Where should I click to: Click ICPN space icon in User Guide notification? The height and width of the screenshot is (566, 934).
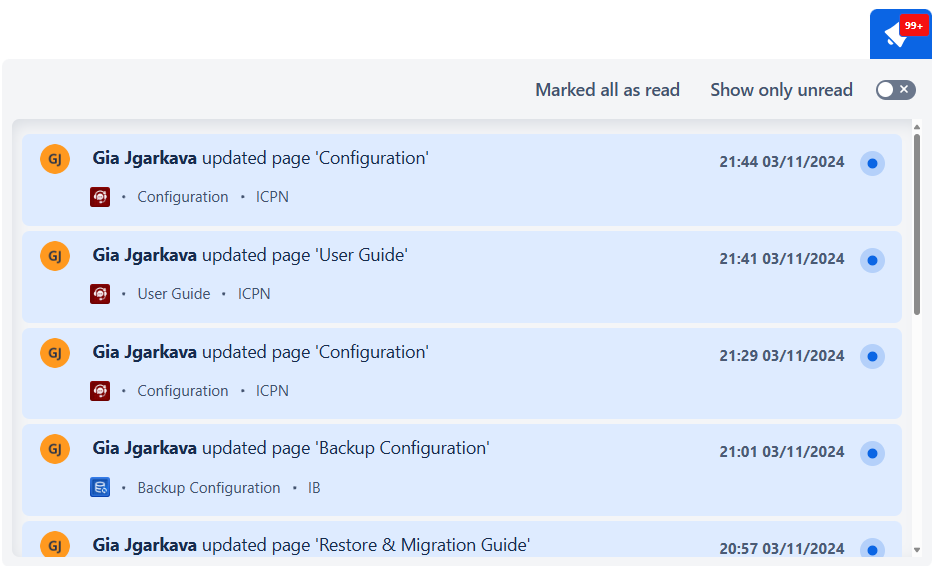click(100, 294)
